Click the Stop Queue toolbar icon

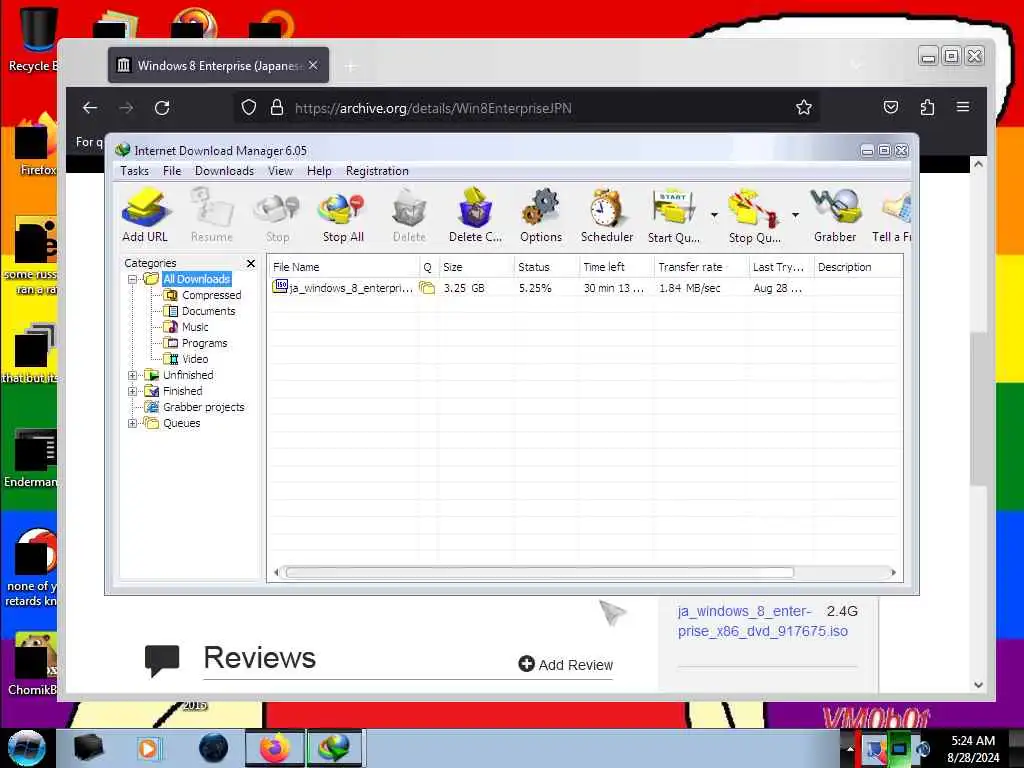pos(754,215)
